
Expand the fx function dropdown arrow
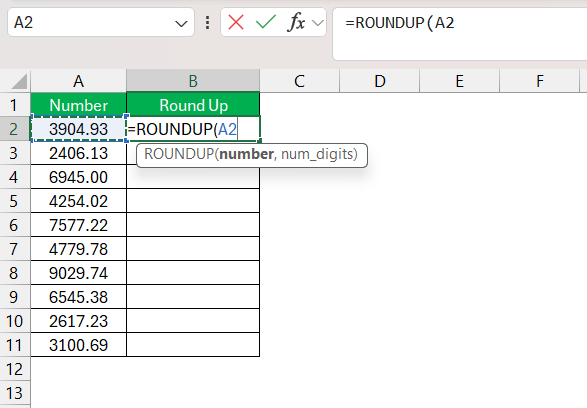(317, 23)
